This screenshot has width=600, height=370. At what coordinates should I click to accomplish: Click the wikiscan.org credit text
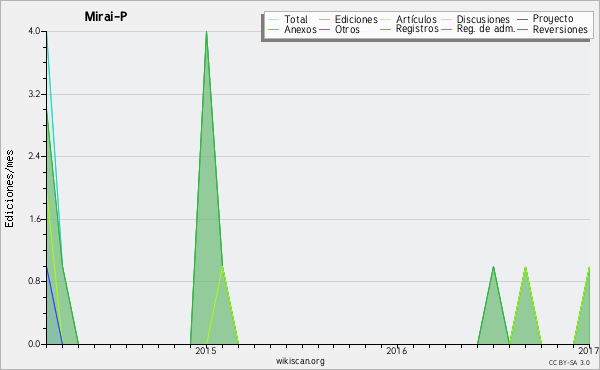[x=300, y=361]
